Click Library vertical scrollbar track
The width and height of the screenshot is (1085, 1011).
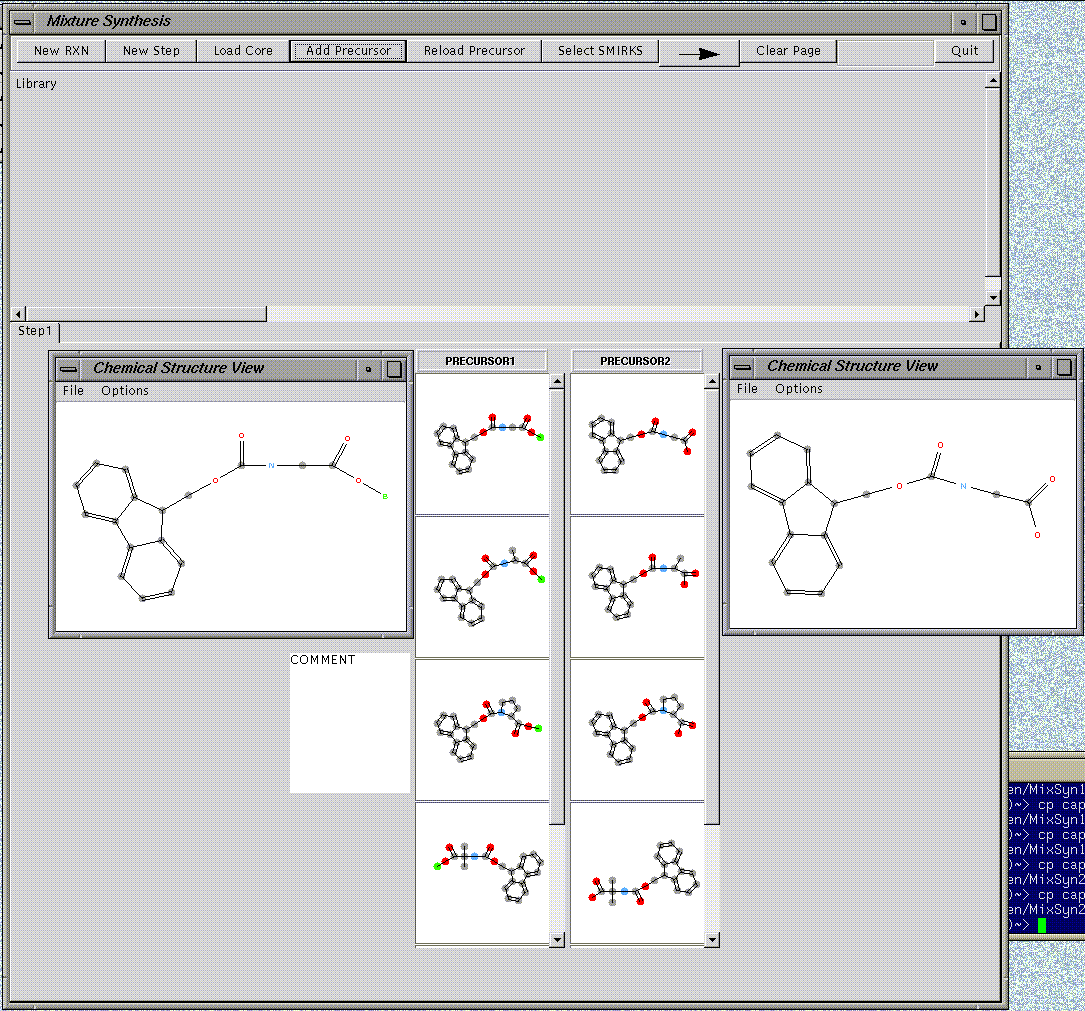point(993,283)
